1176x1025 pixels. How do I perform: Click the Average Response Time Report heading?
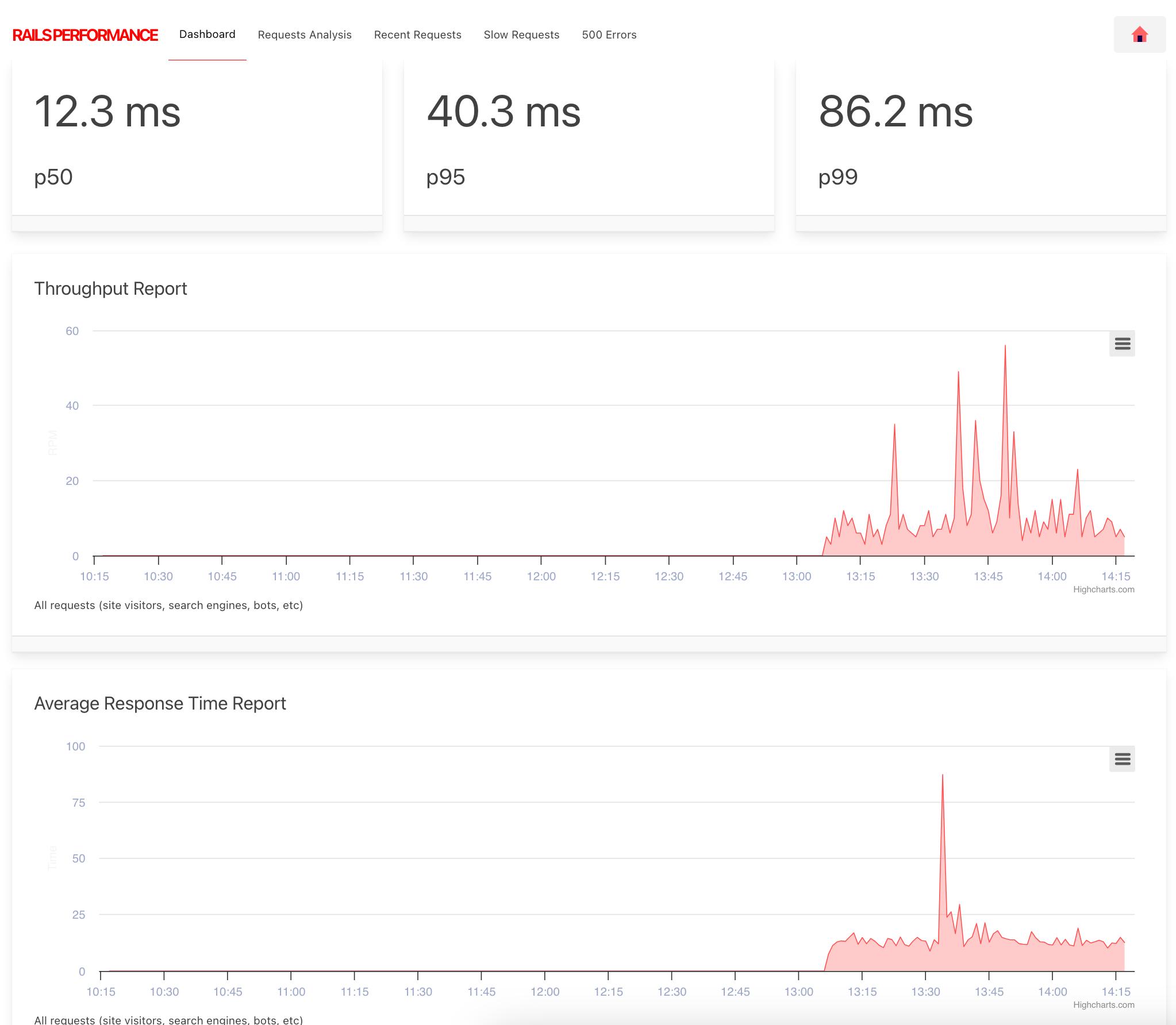[160, 703]
